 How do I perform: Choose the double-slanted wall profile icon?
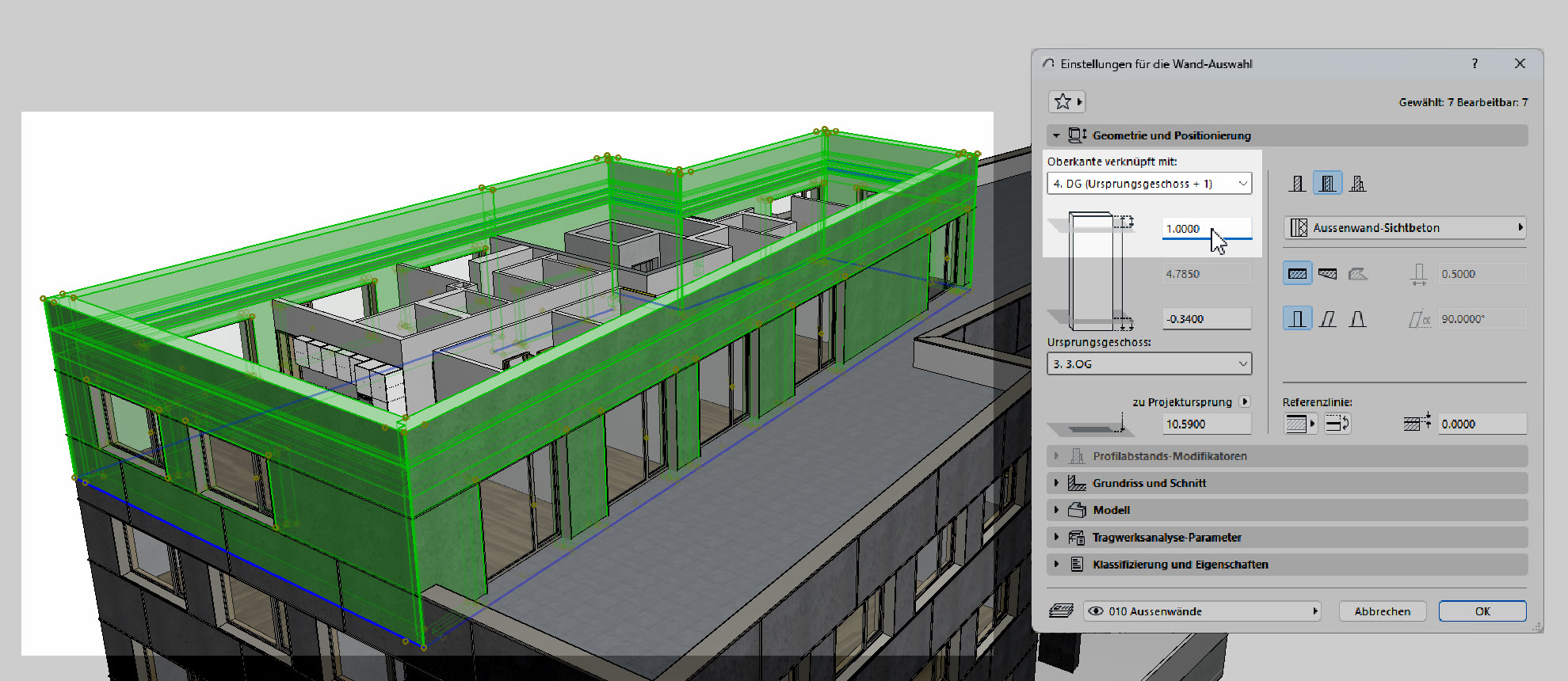point(1357,319)
